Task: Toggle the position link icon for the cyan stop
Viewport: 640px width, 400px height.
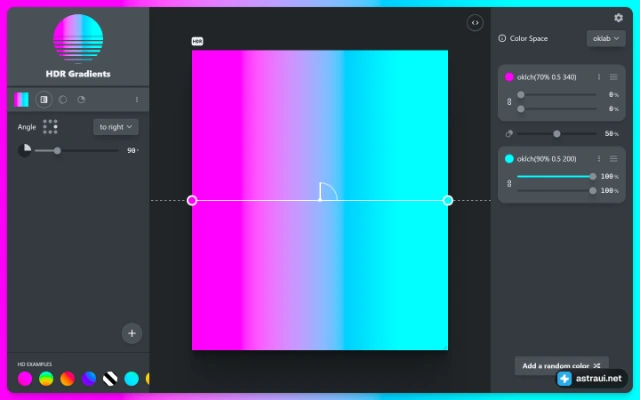Action: (x=509, y=183)
